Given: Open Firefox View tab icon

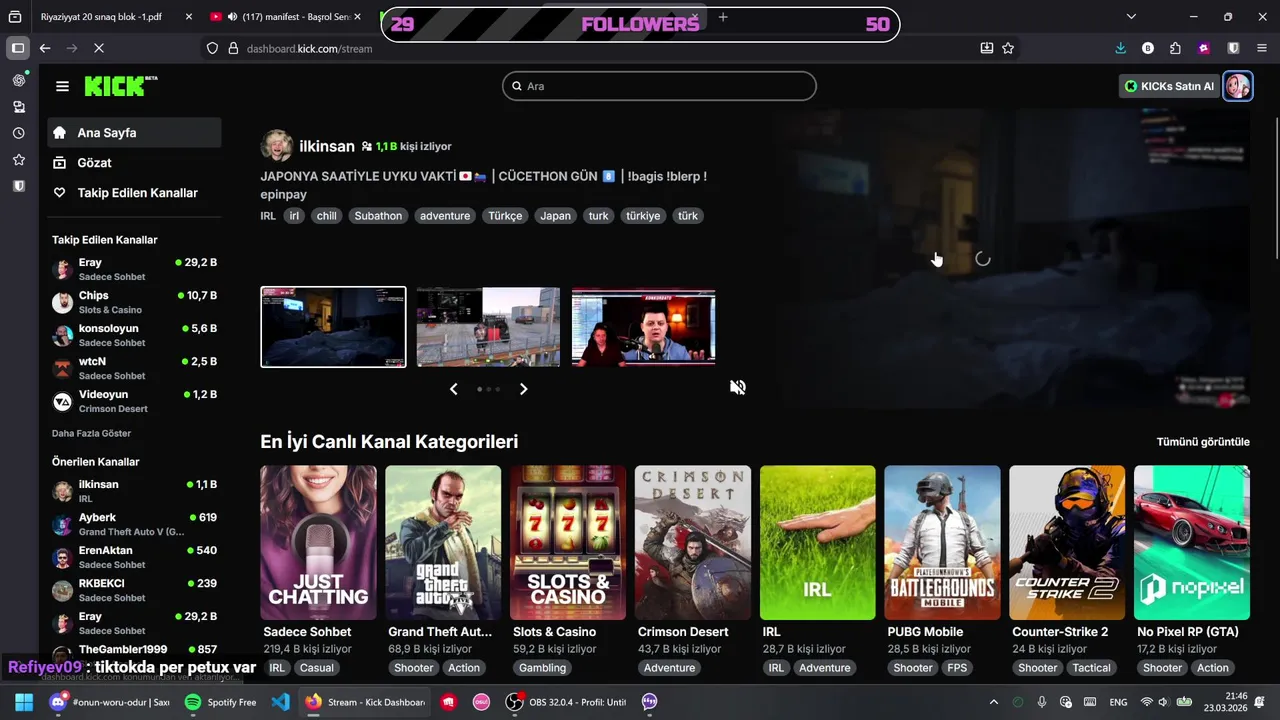Looking at the screenshot, I should point(14,17).
